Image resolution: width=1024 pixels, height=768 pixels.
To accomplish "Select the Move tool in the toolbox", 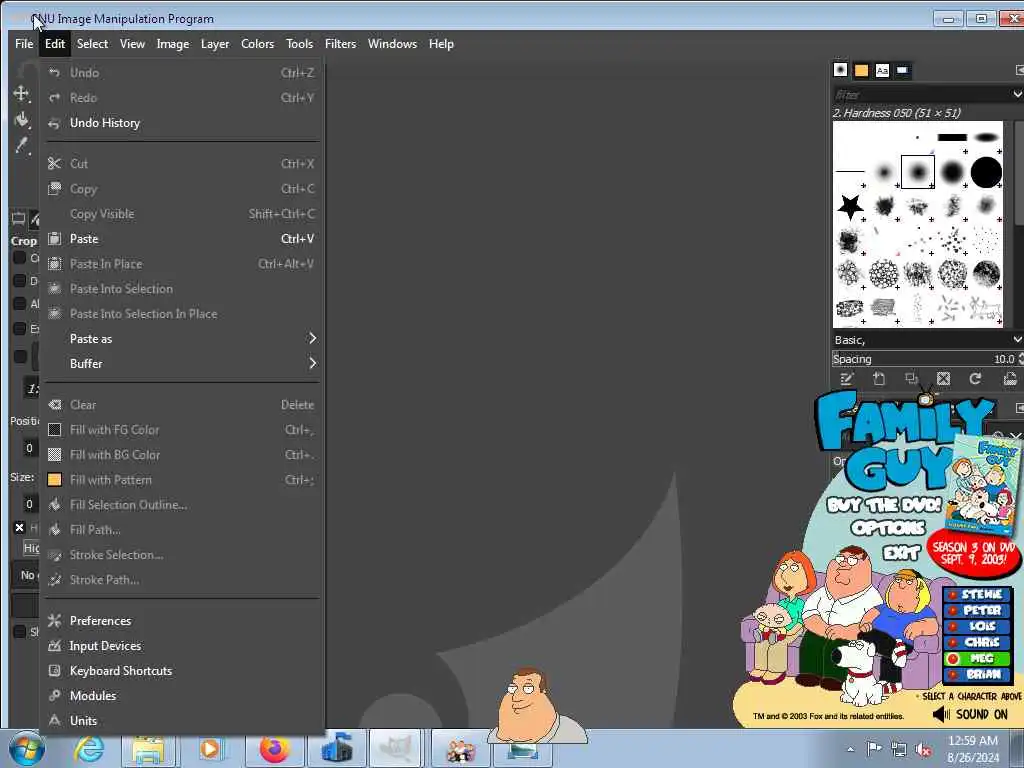I will tap(21, 93).
